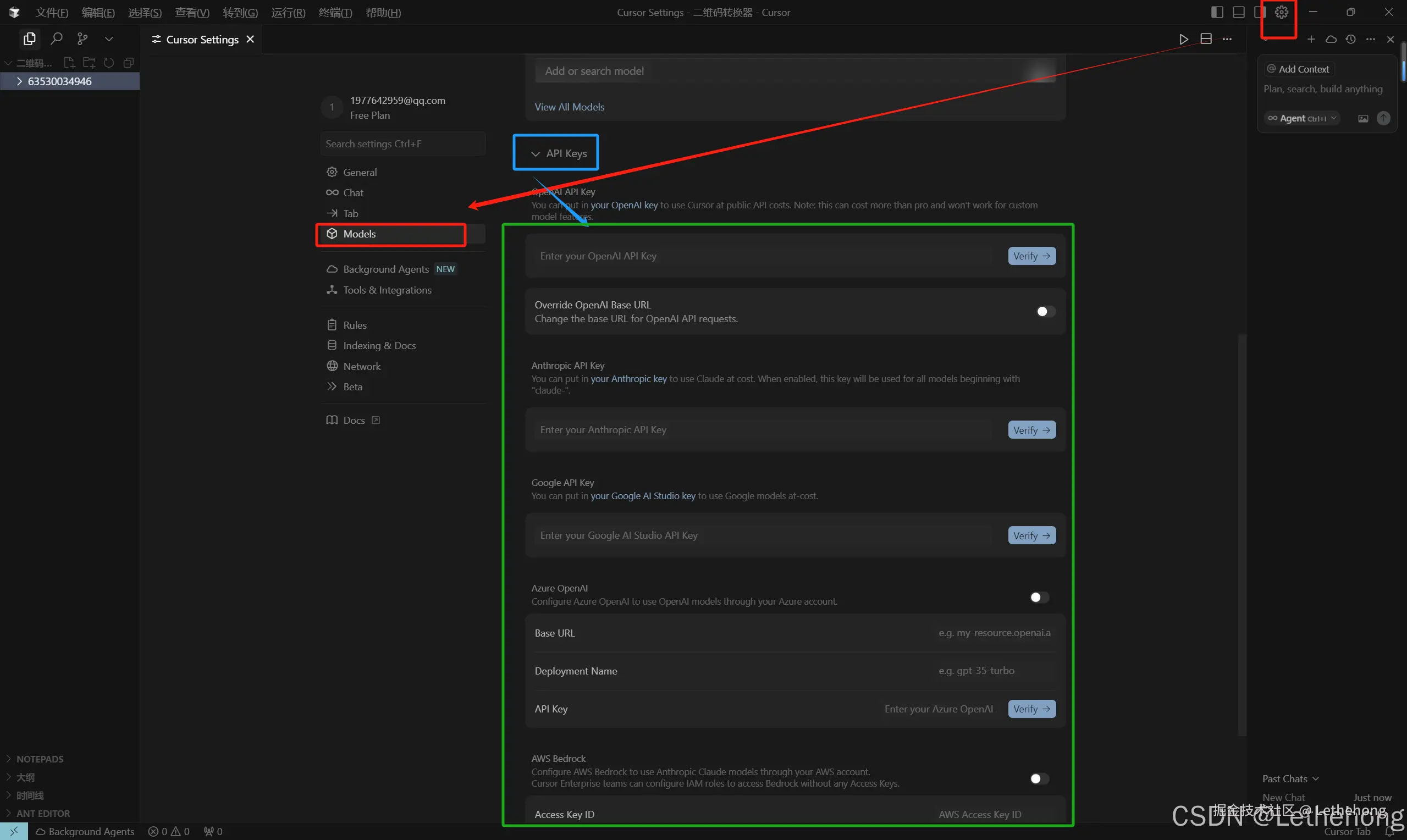Click Verify for the Anthropic API key
The image size is (1407, 840).
pyautogui.click(x=1031, y=430)
